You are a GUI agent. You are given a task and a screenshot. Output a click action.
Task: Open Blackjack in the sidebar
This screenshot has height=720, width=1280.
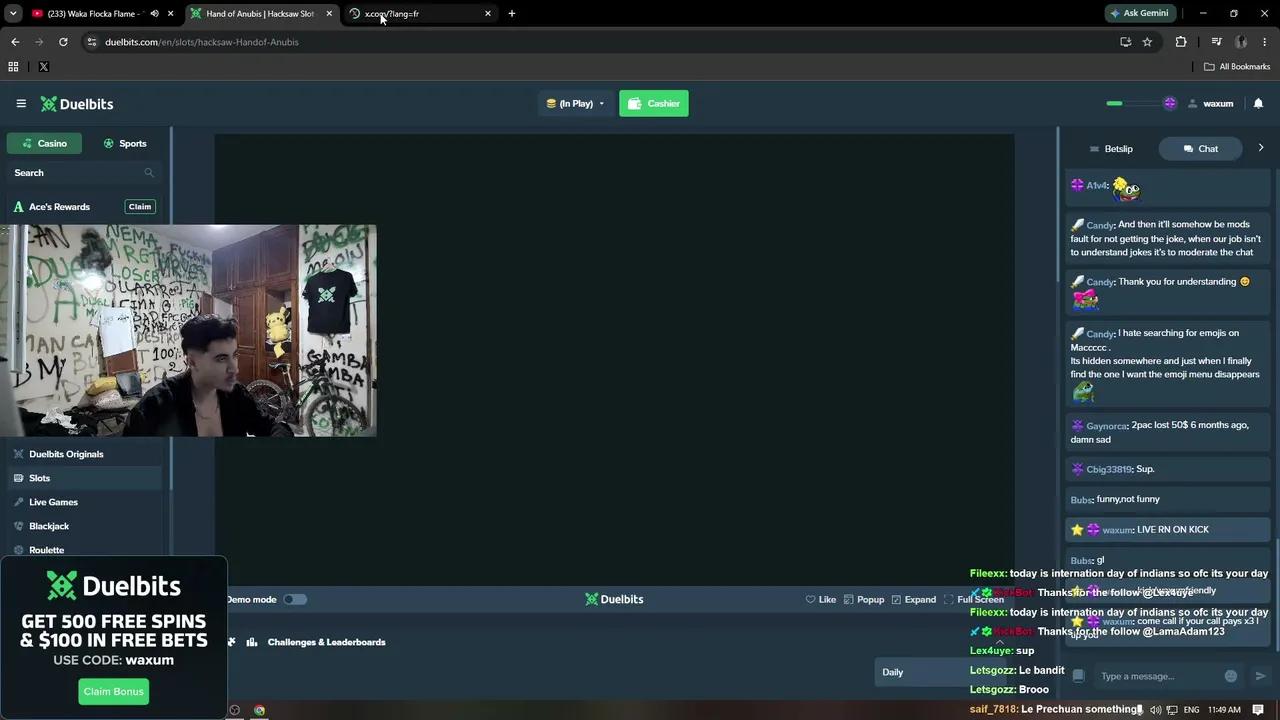click(49, 526)
